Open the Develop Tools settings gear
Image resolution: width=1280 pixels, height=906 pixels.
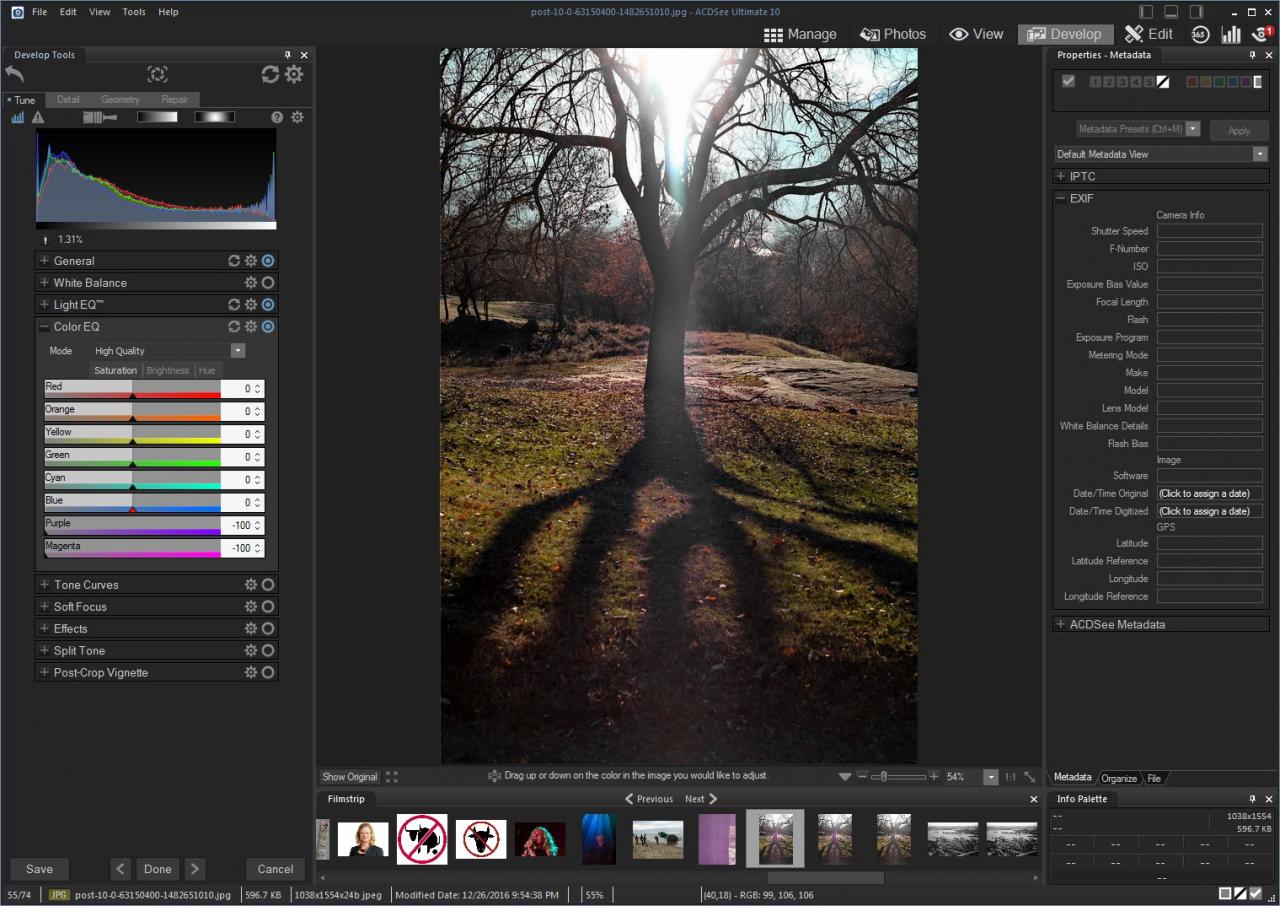[294, 74]
